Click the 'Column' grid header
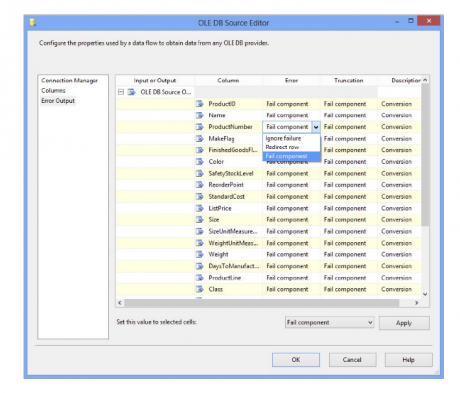Image resolution: width=460 pixels, height=393 pixels. pyautogui.click(x=228, y=80)
